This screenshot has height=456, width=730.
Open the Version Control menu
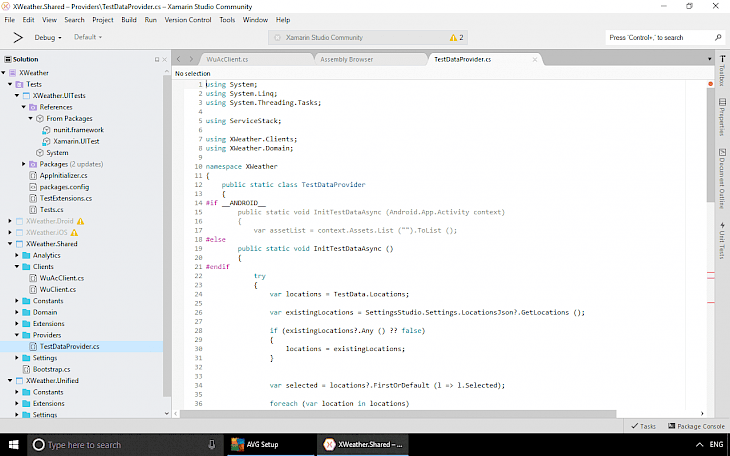[188, 20]
